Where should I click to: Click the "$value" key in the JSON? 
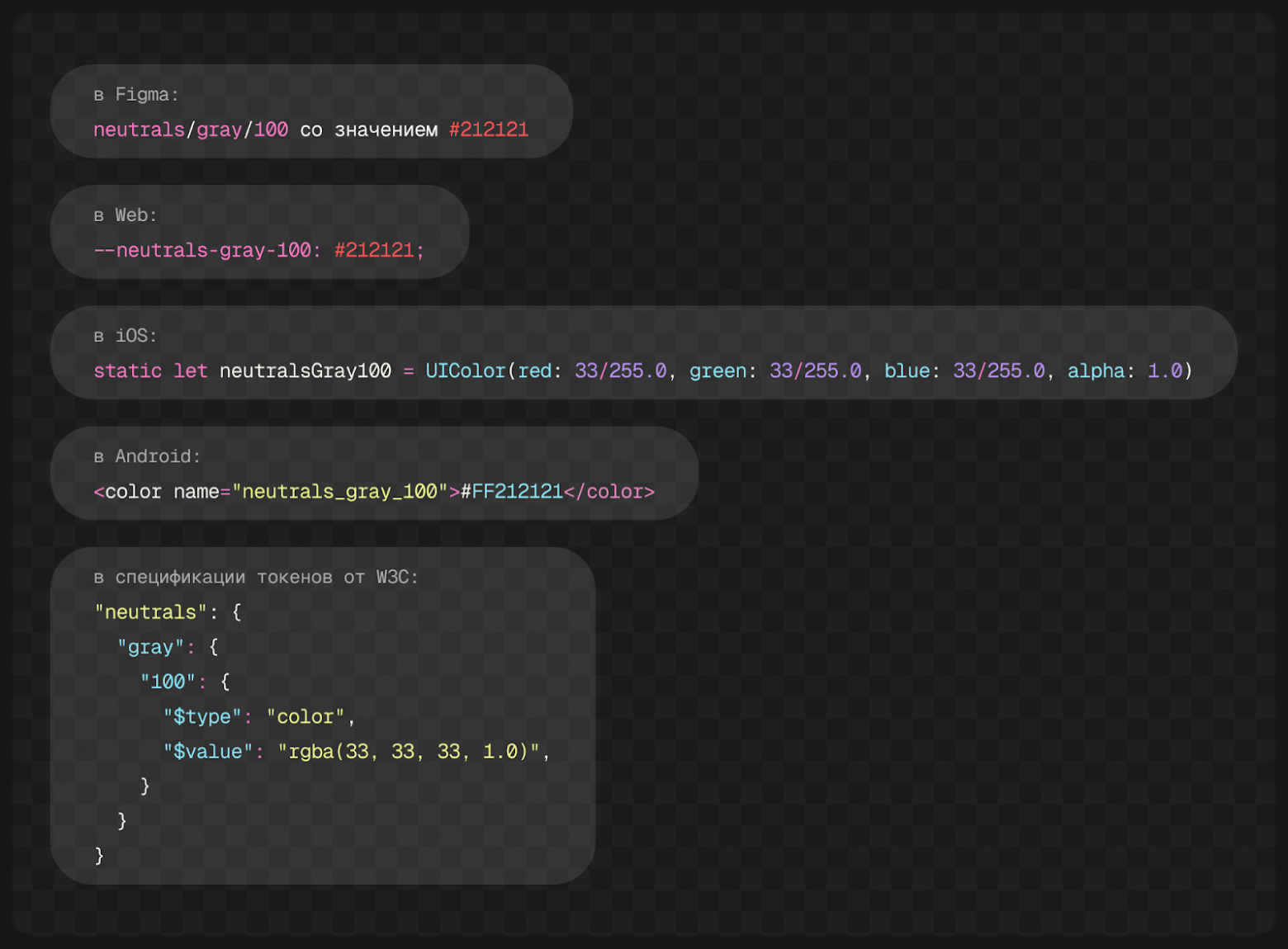point(208,751)
